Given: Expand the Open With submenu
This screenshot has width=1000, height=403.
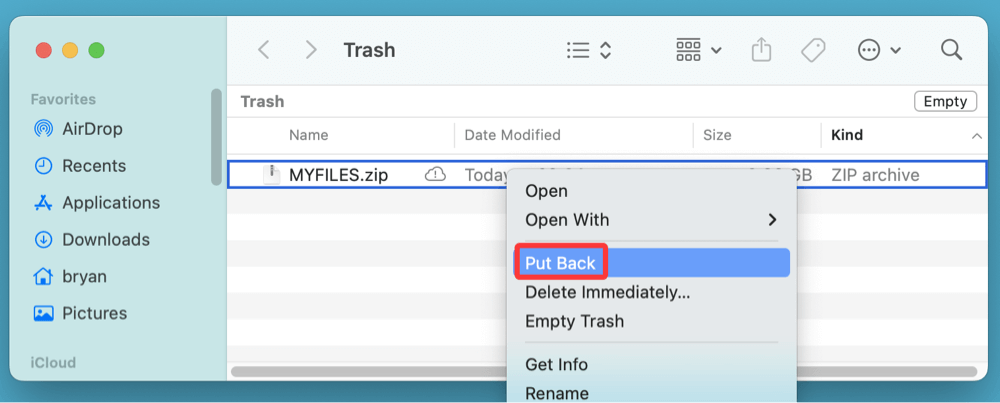Looking at the screenshot, I should pos(651,220).
